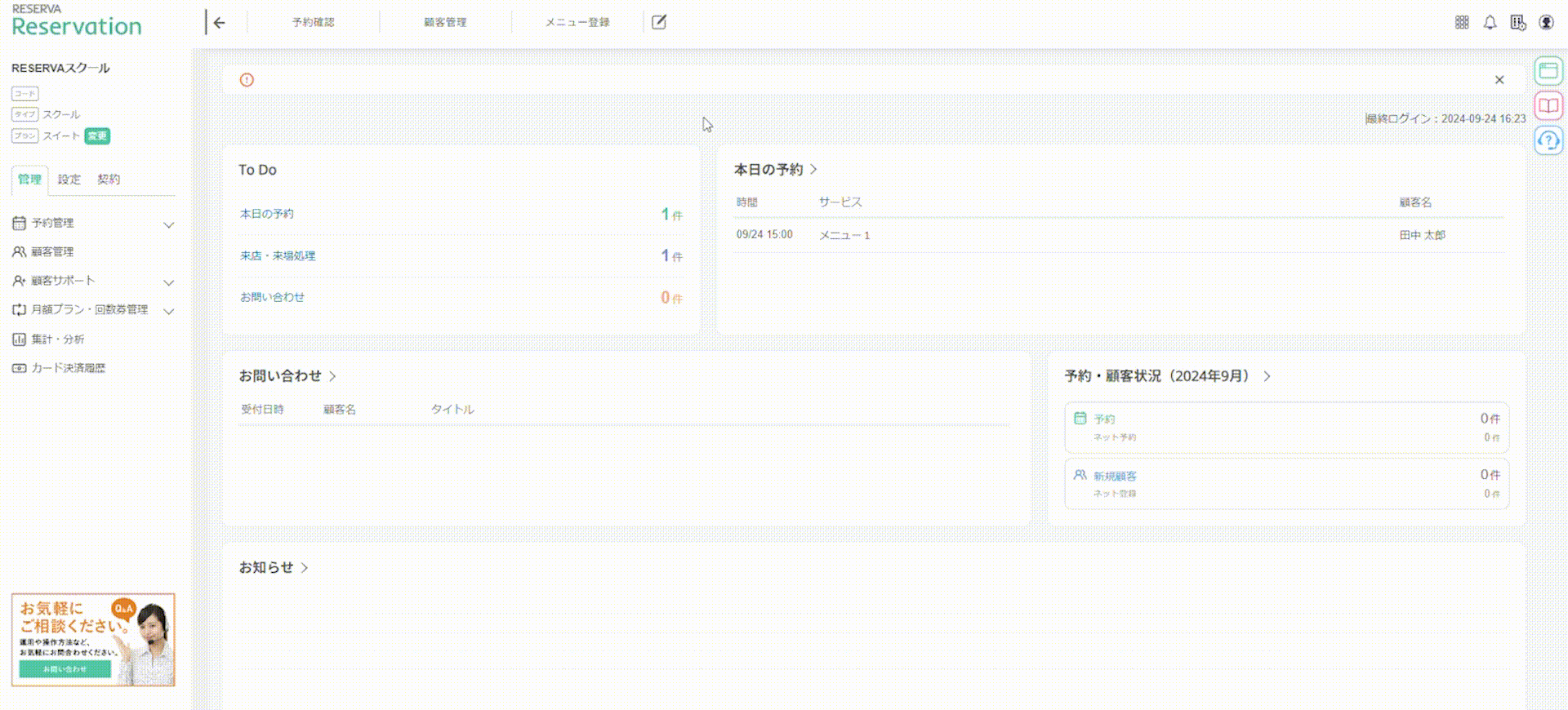Click the お問い合わせ button in the support banner
This screenshot has width=1568, height=710.
coord(65,669)
